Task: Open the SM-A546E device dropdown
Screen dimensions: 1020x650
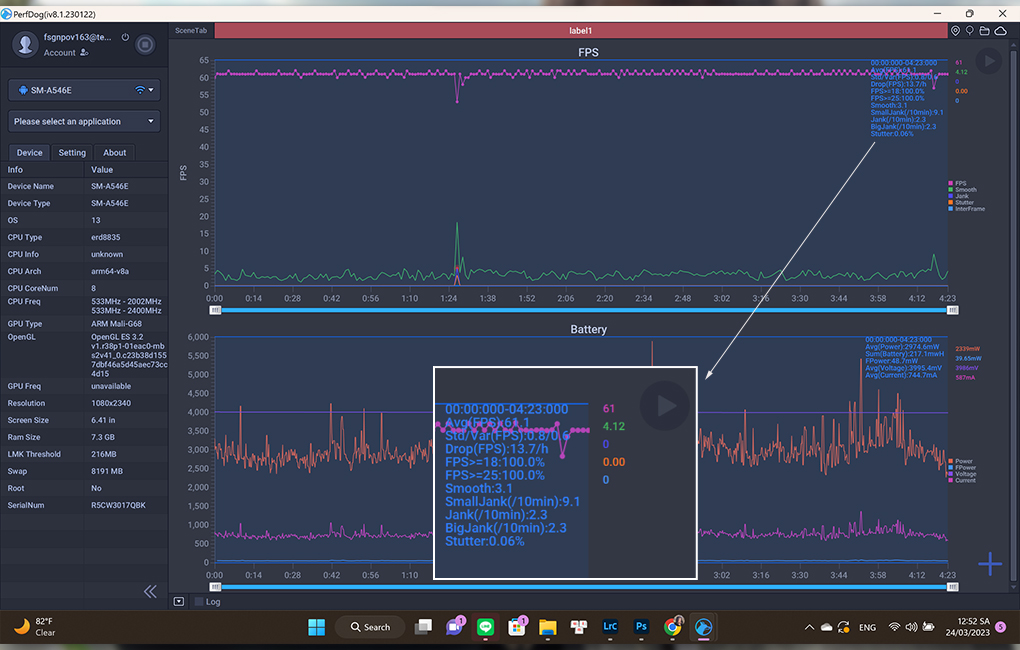Action: coord(84,90)
